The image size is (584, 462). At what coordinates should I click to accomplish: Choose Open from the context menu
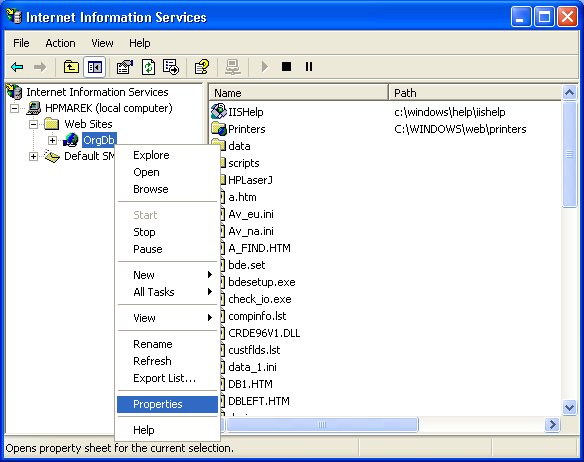click(168, 172)
